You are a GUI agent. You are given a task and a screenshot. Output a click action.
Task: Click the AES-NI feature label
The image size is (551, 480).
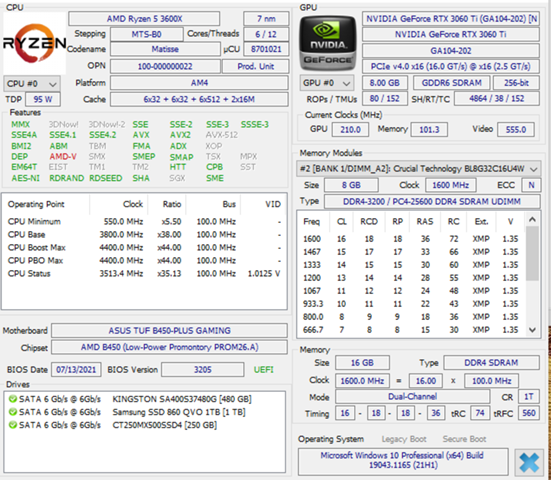pos(25,178)
